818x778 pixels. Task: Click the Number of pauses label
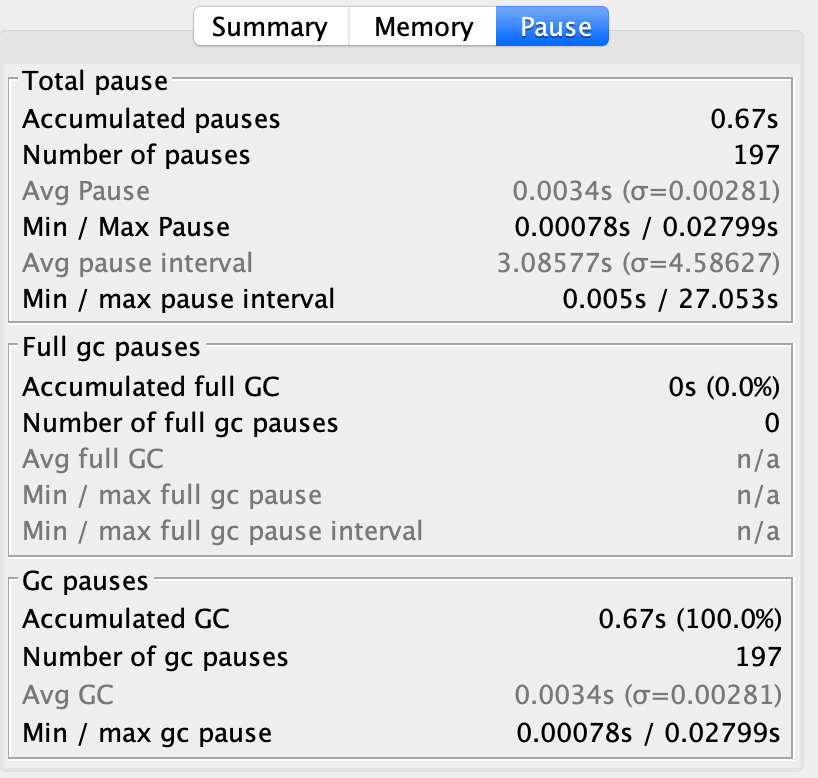click(x=136, y=155)
